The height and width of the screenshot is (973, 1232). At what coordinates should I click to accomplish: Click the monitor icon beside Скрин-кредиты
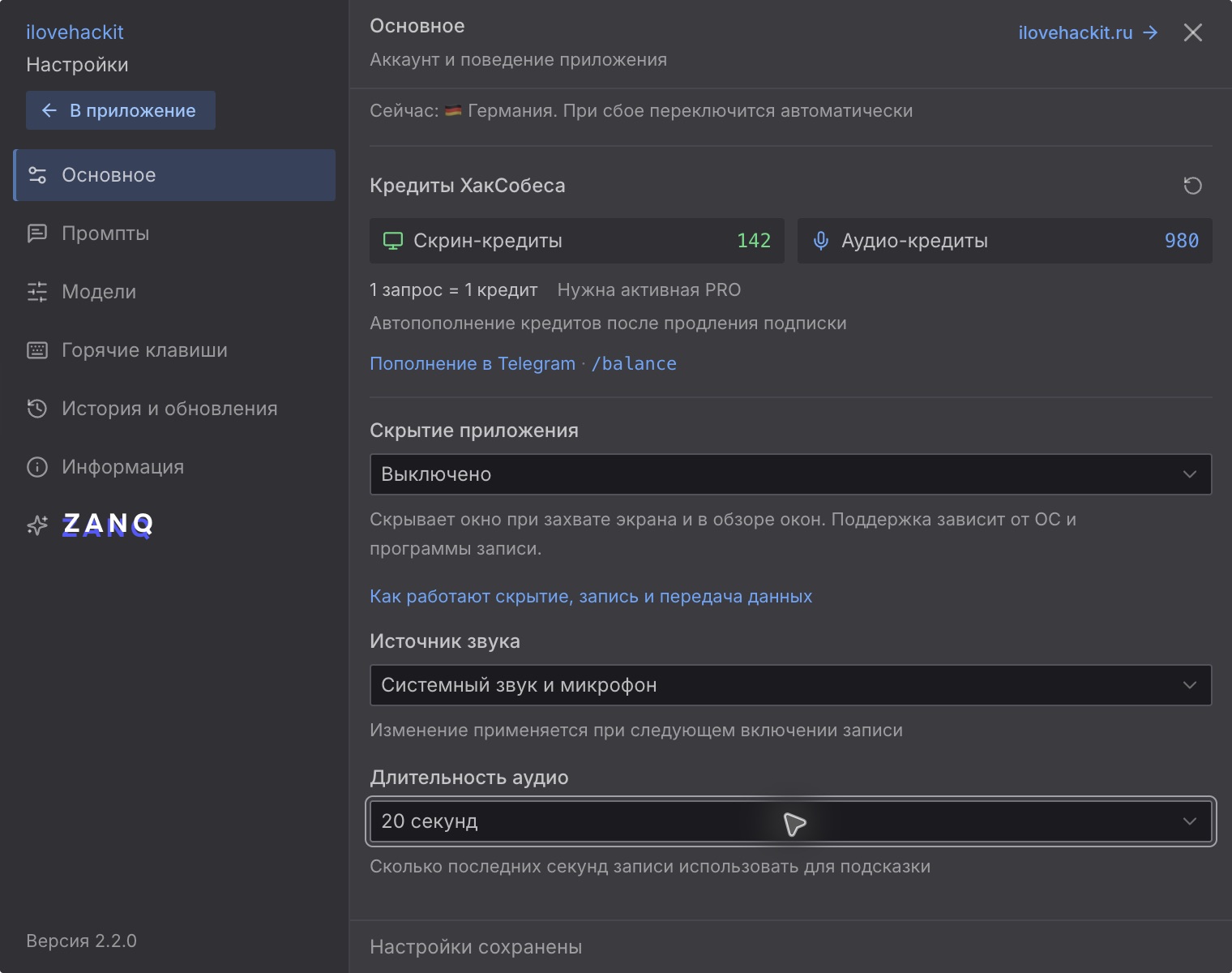tap(393, 241)
